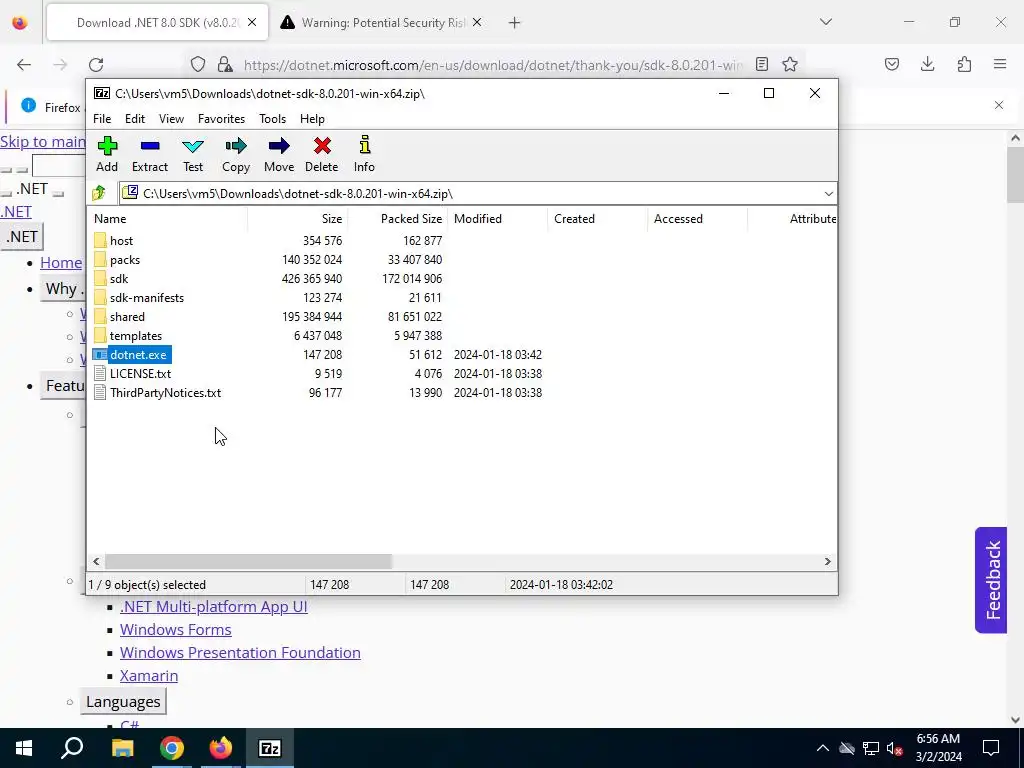Show hidden system tray icons
1024x768 pixels.
[822, 748]
